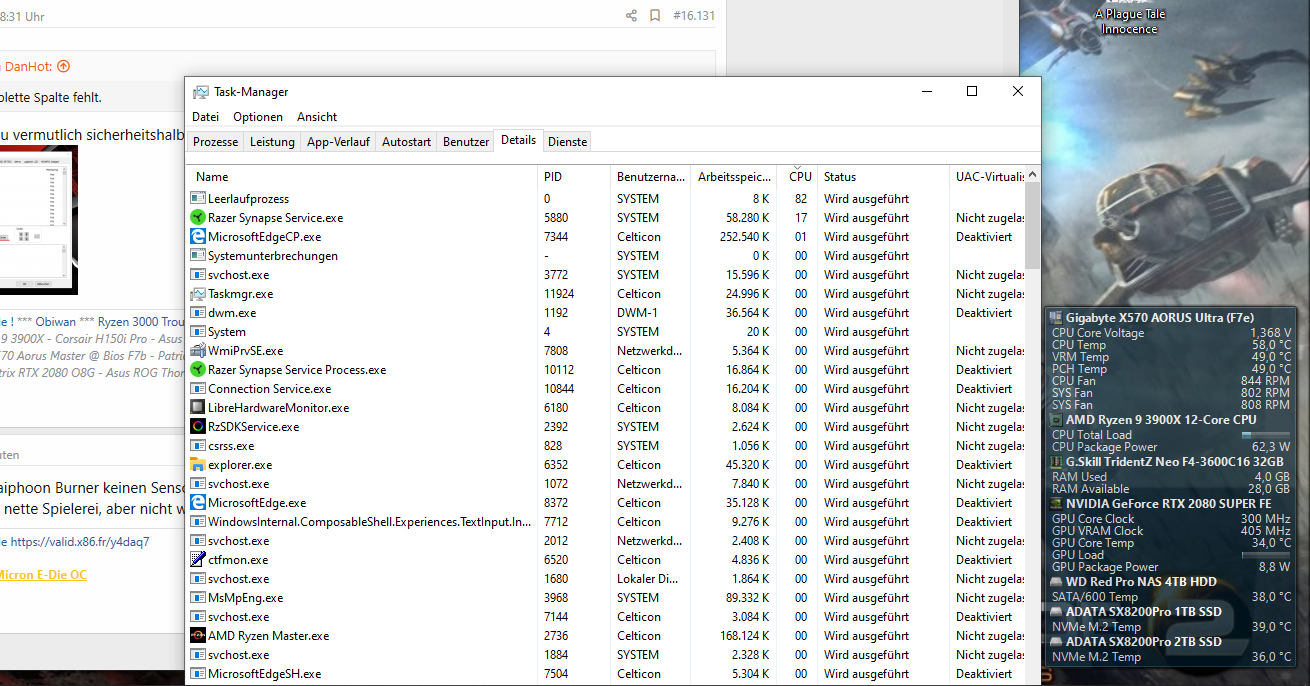
Task: Click the RzSDKService.exe colorful ring icon
Action: (198, 426)
